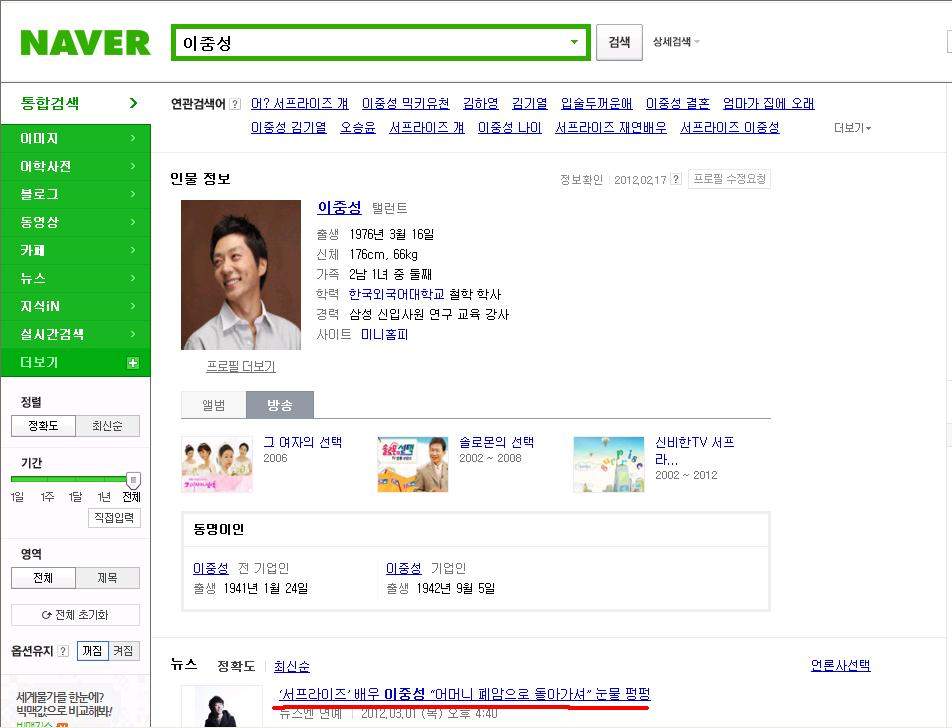Click the arrow icon beside 통합검색
The height and width of the screenshot is (728, 952).
coord(134,103)
